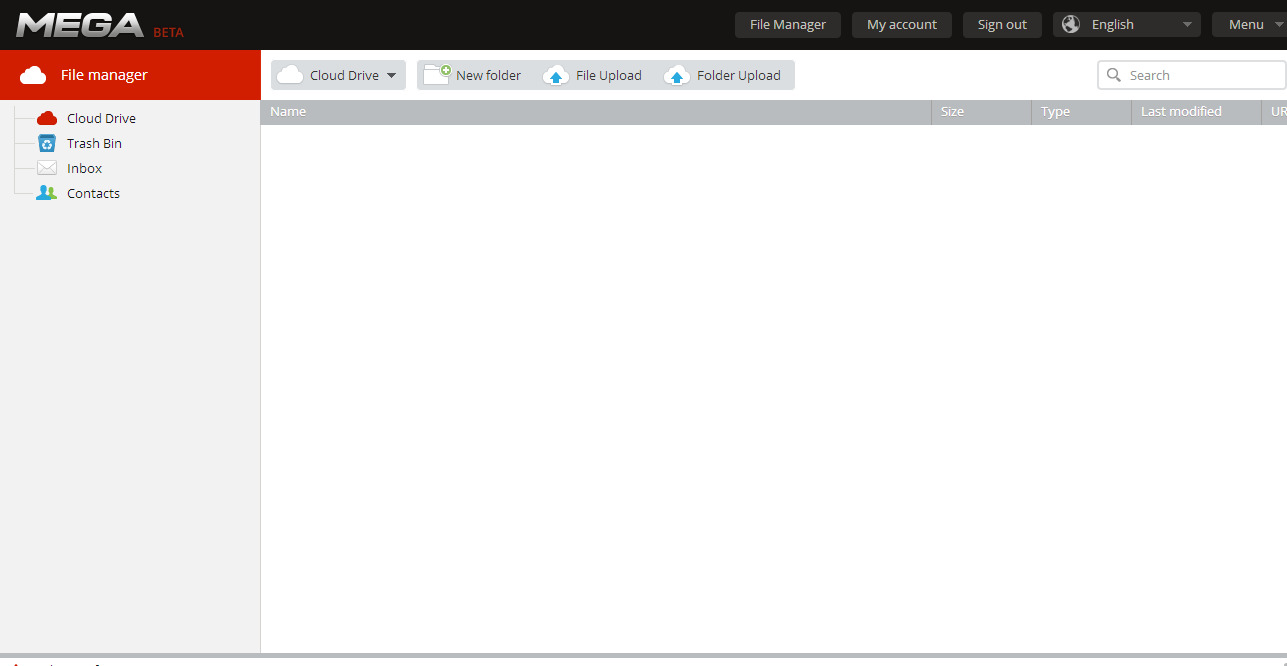
Task: Switch to the File Manager tab
Action: tap(787, 24)
